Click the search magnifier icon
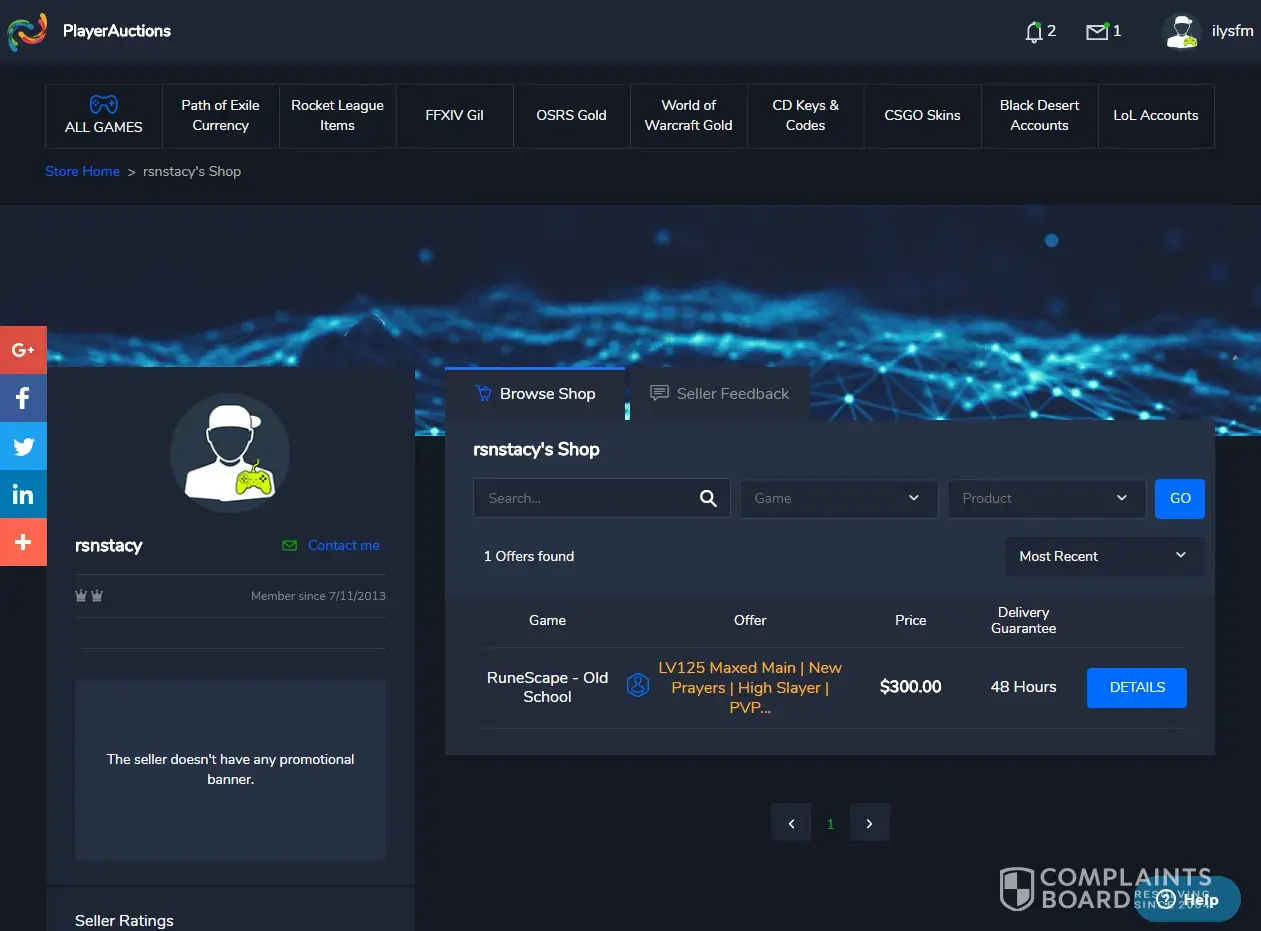The image size is (1261, 931). click(x=708, y=499)
